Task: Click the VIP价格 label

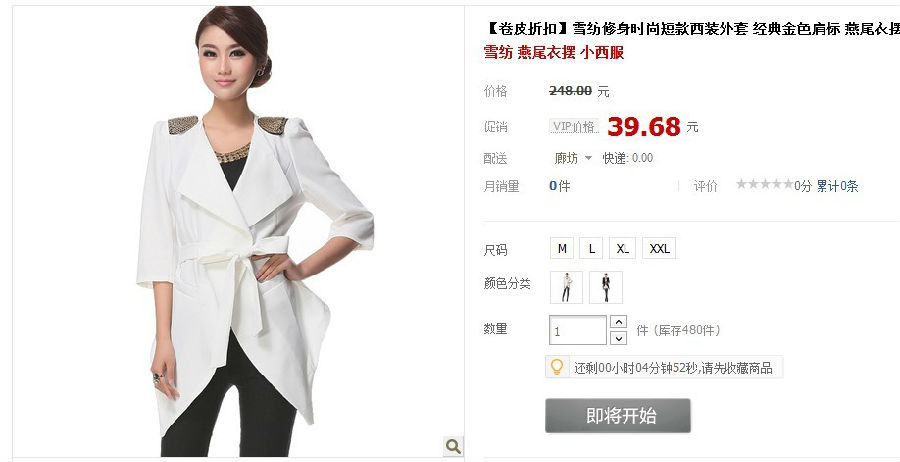Action: tap(574, 126)
